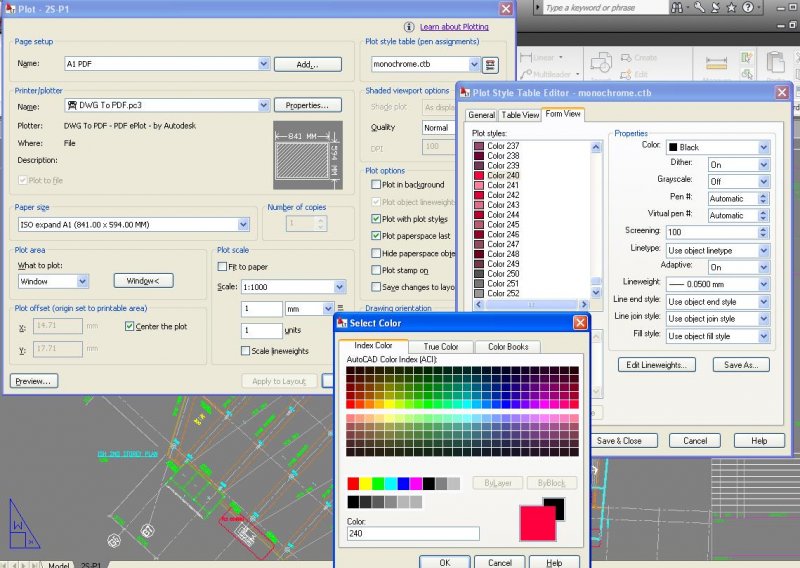Viewport: 800px width, 568px height.
Task: Expand the Lineweight dropdown in Properties
Action: coord(763,283)
